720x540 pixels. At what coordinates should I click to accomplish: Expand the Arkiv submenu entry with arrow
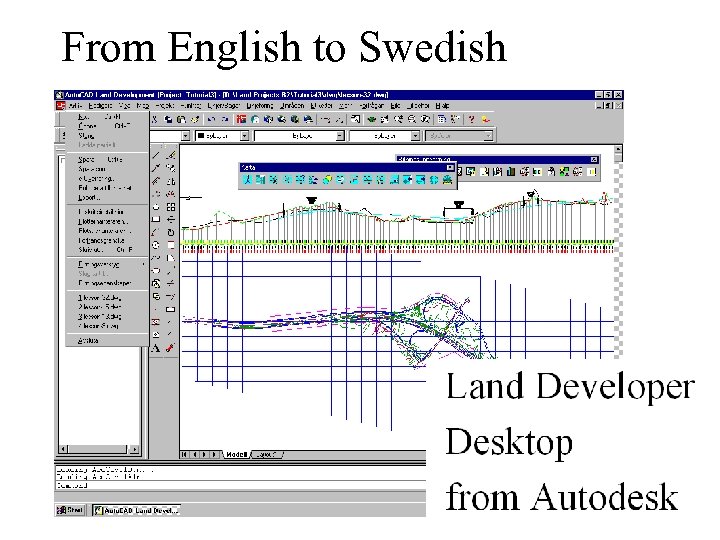(107, 264)
